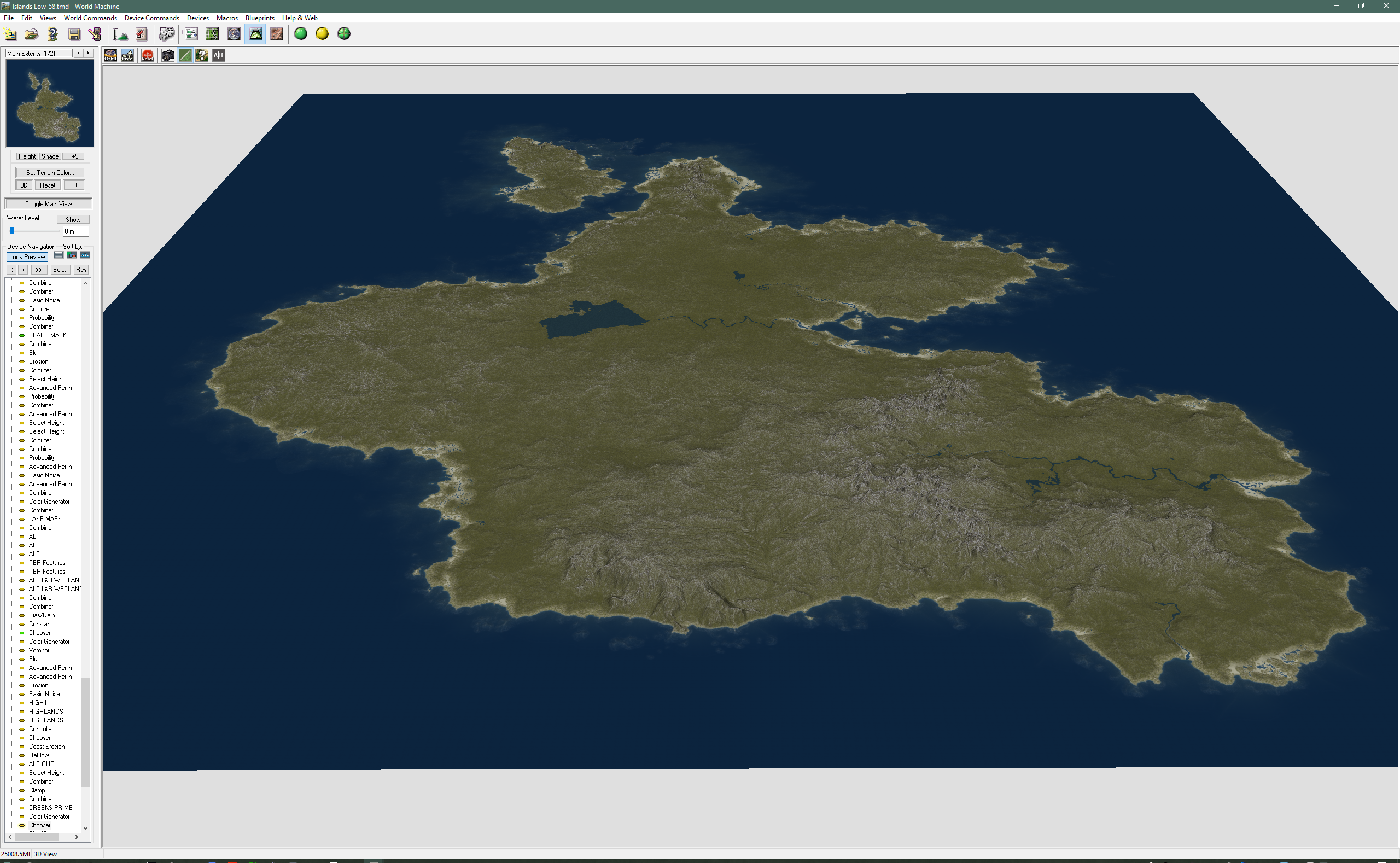Open the A|B comparison view
The width and height of the screenshot is (1400, 863).
pos(219,55)
